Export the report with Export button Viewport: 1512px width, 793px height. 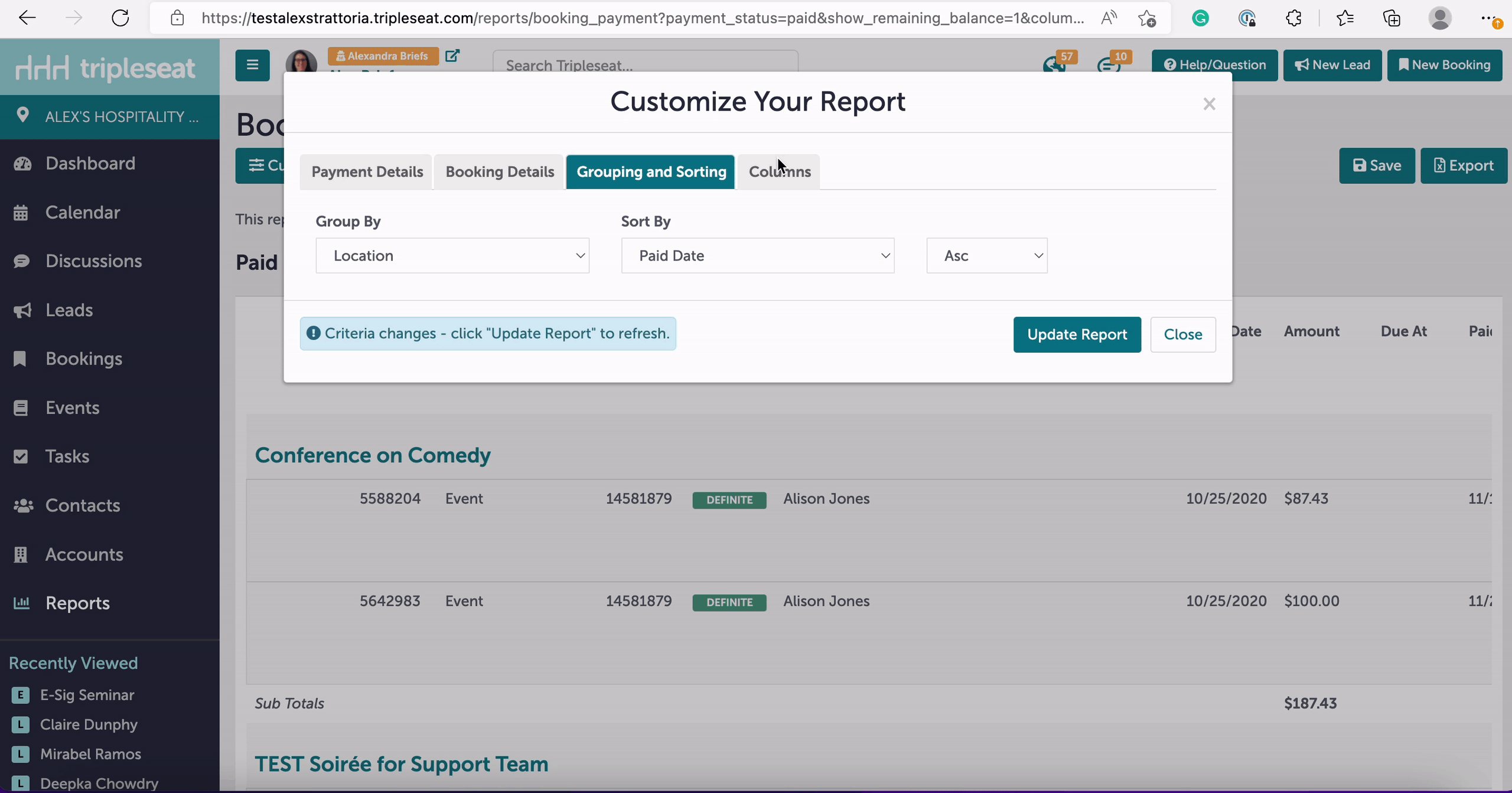[x=1464, y=165]
